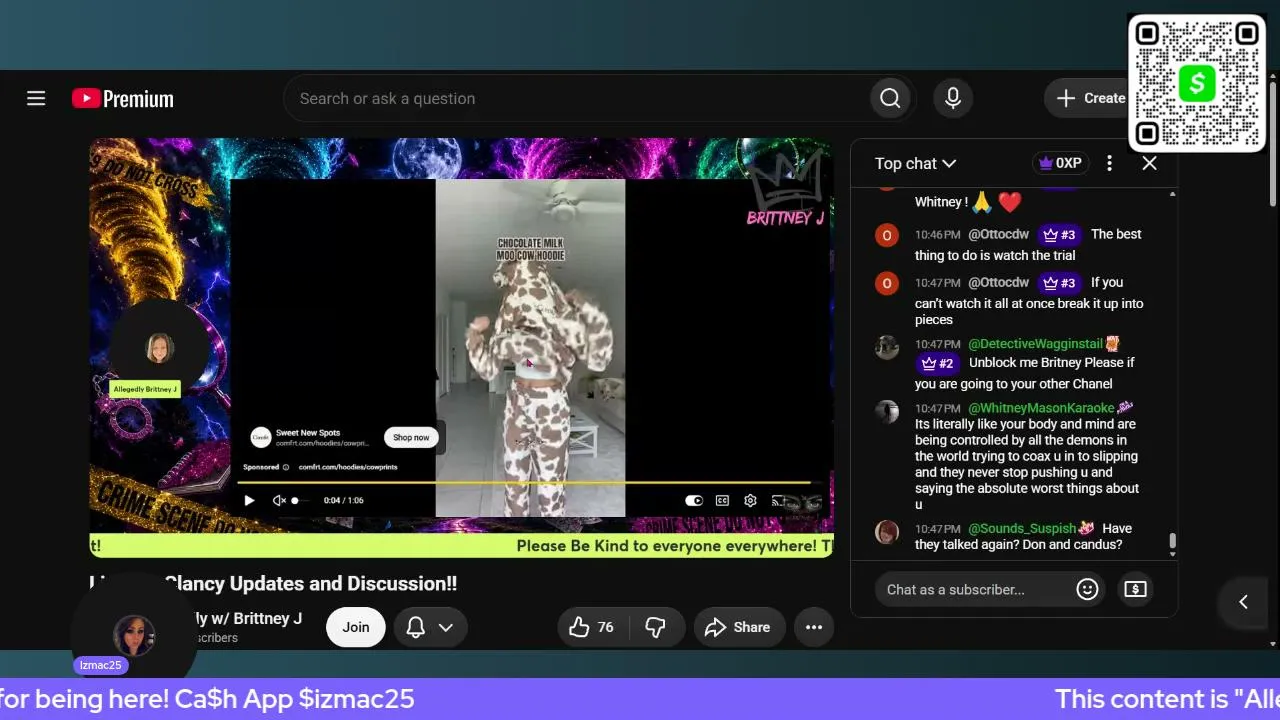Open player settings gear

click(750, 500)
